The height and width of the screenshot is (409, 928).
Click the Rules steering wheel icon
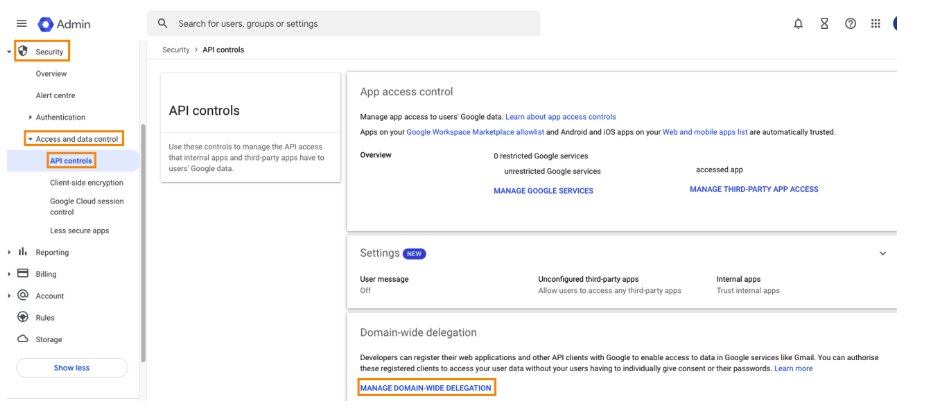click(23, 317)
